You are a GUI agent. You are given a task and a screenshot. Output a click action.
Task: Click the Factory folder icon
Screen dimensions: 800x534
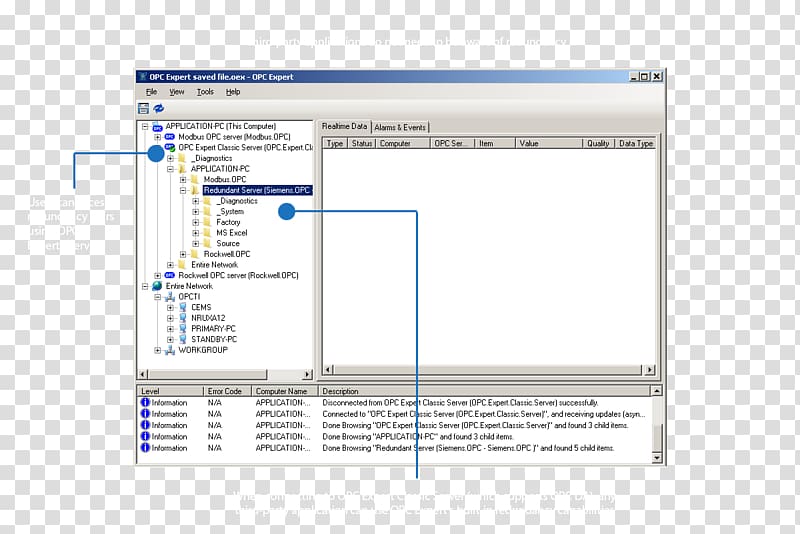tap(207, 222)
